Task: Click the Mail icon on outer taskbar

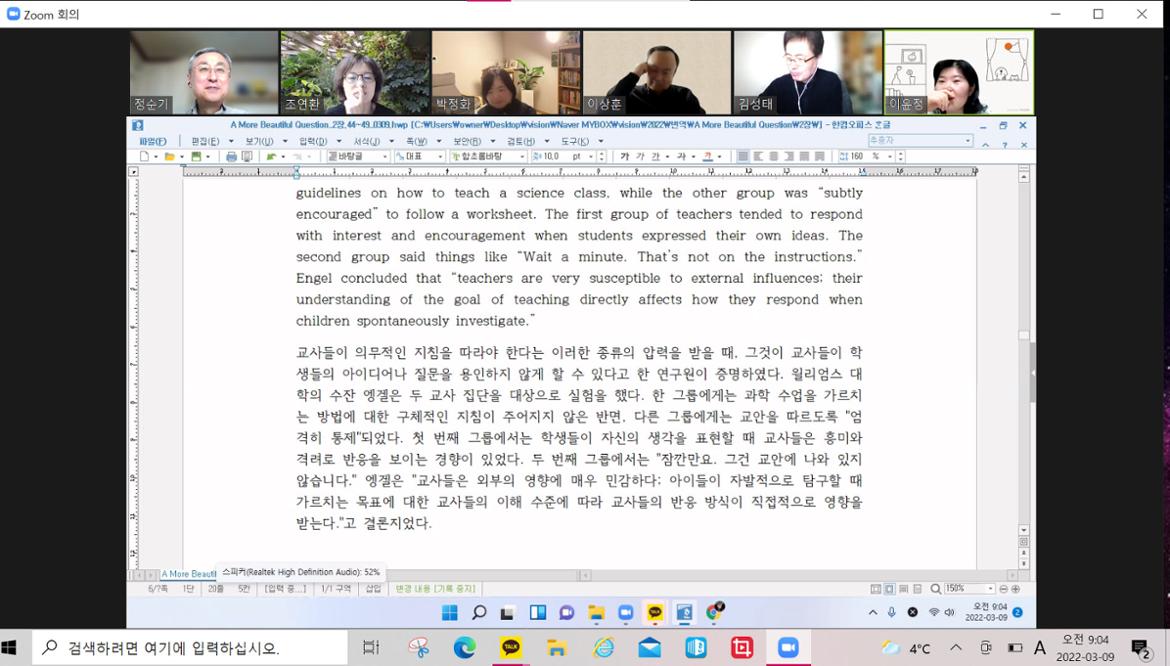Action: tap(649, 648)
